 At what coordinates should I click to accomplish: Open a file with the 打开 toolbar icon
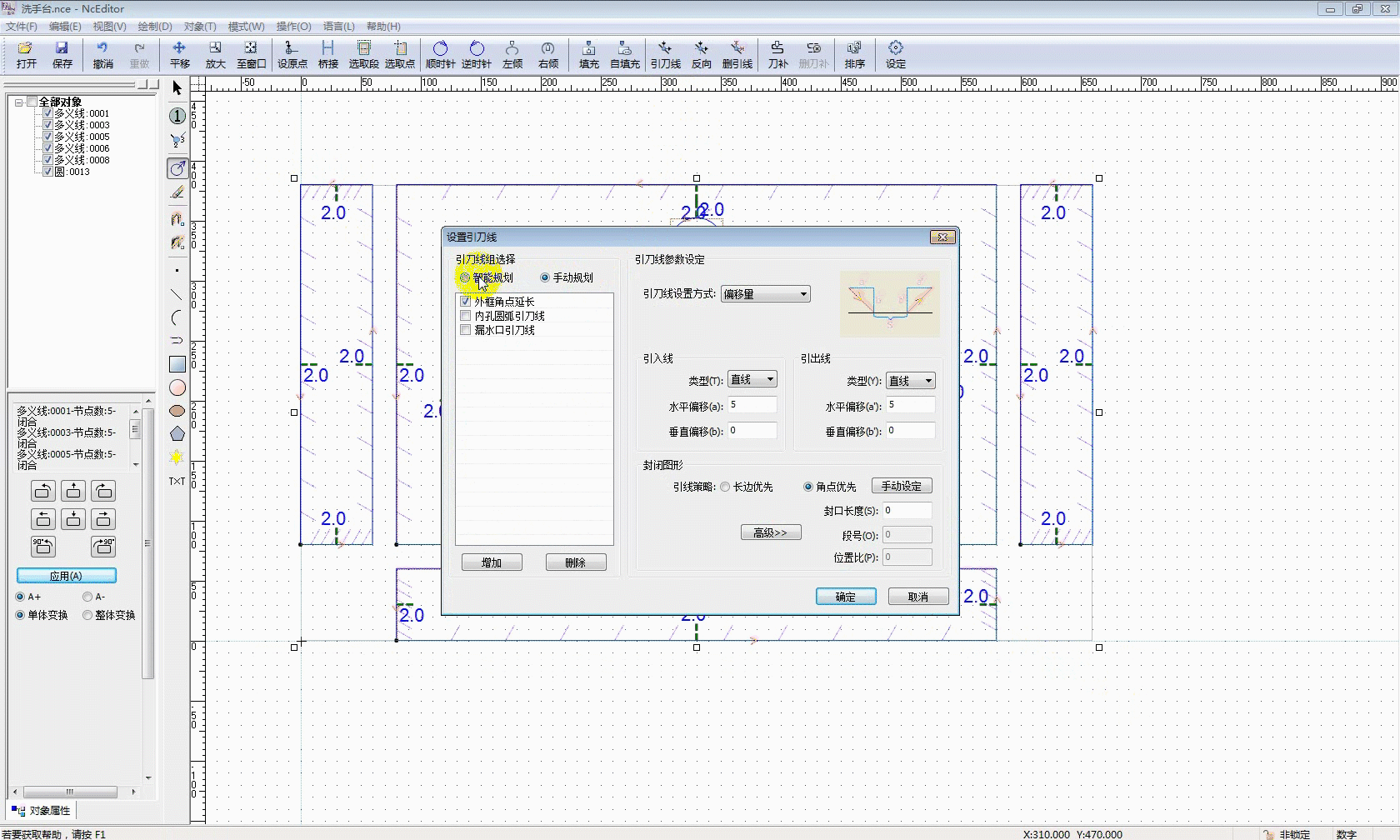click(x=26, y=55)
